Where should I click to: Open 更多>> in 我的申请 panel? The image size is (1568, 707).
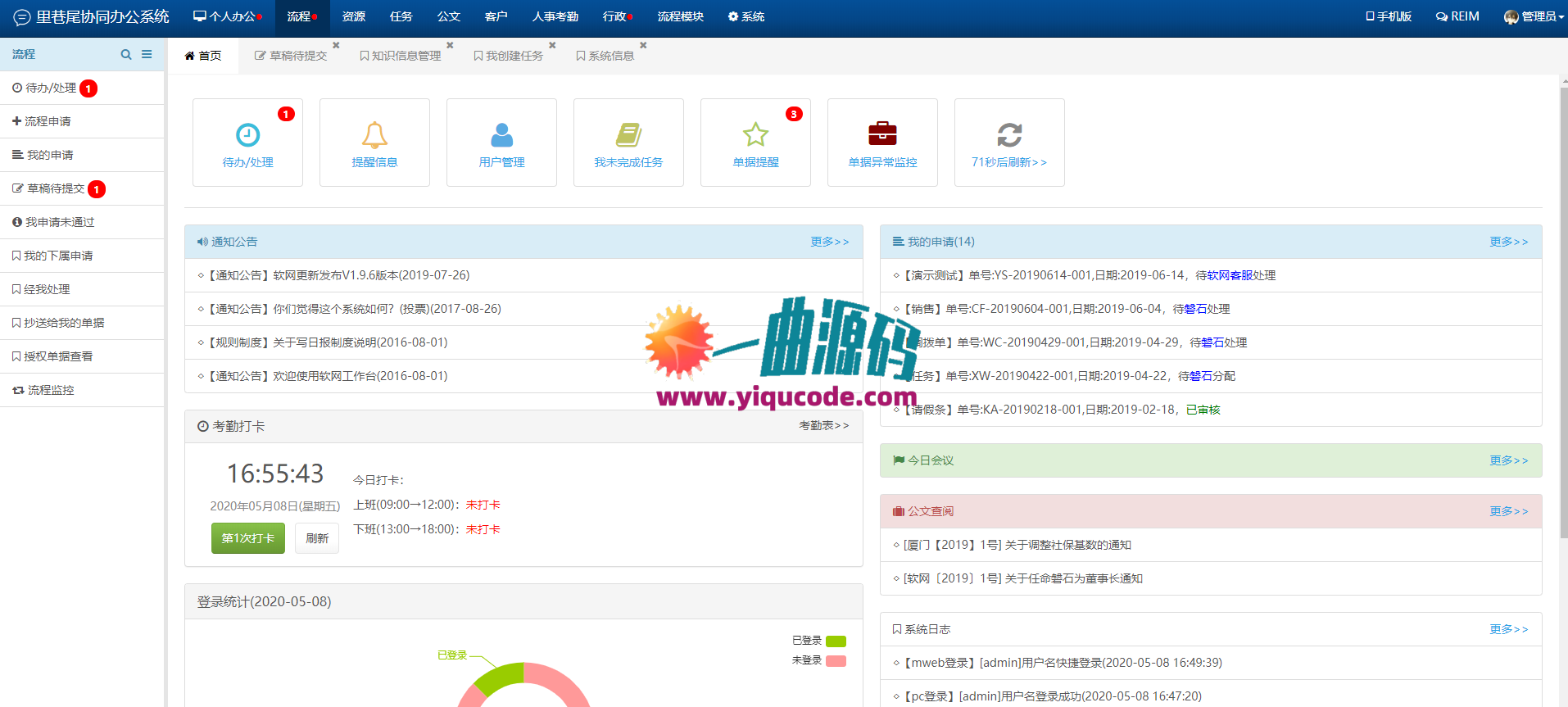[1509, 242]
